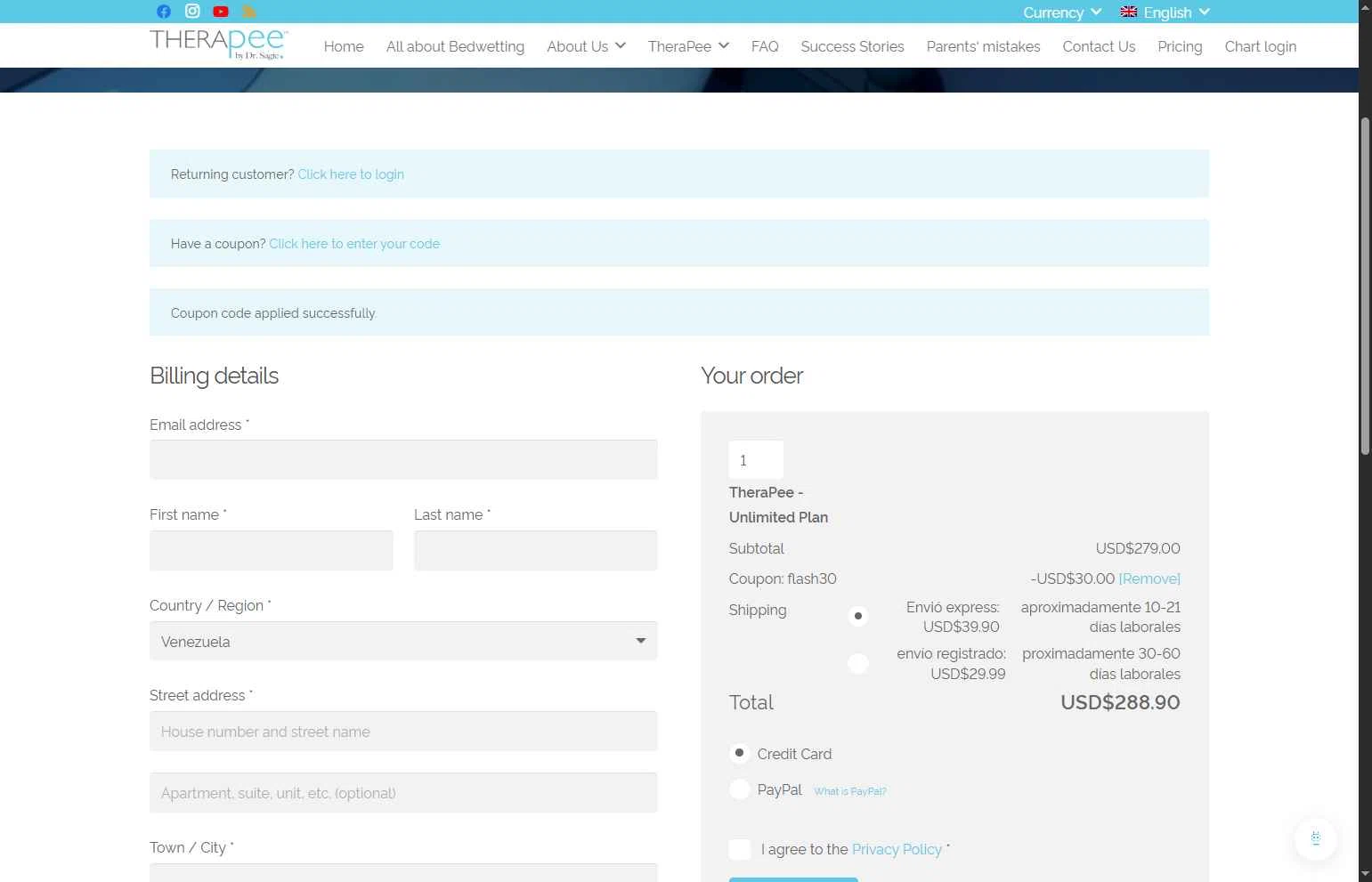Focus the First name field
Screen dimensions: 1372x882
272,550
